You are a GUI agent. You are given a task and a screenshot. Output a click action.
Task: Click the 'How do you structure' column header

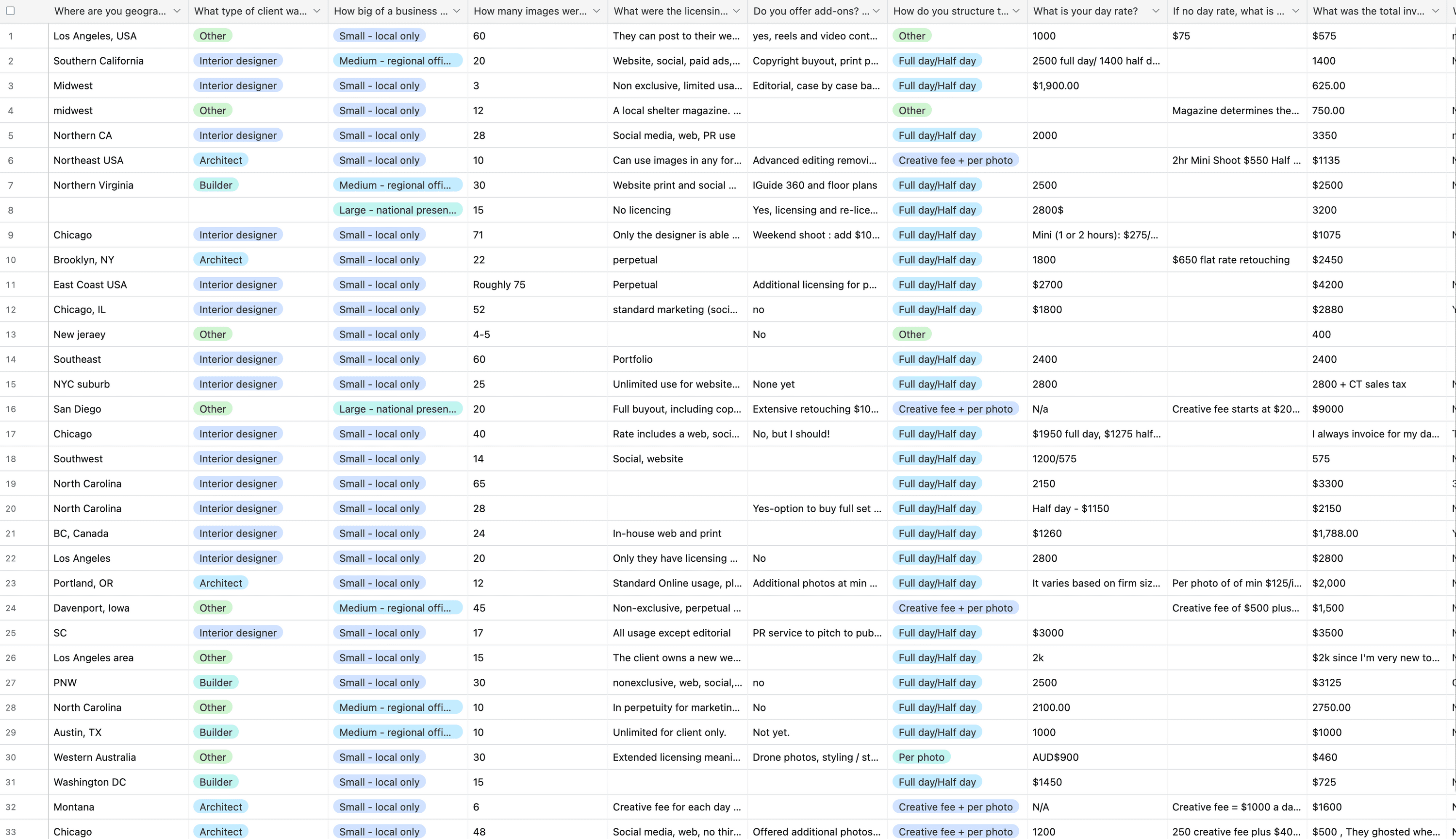point(950,11)
